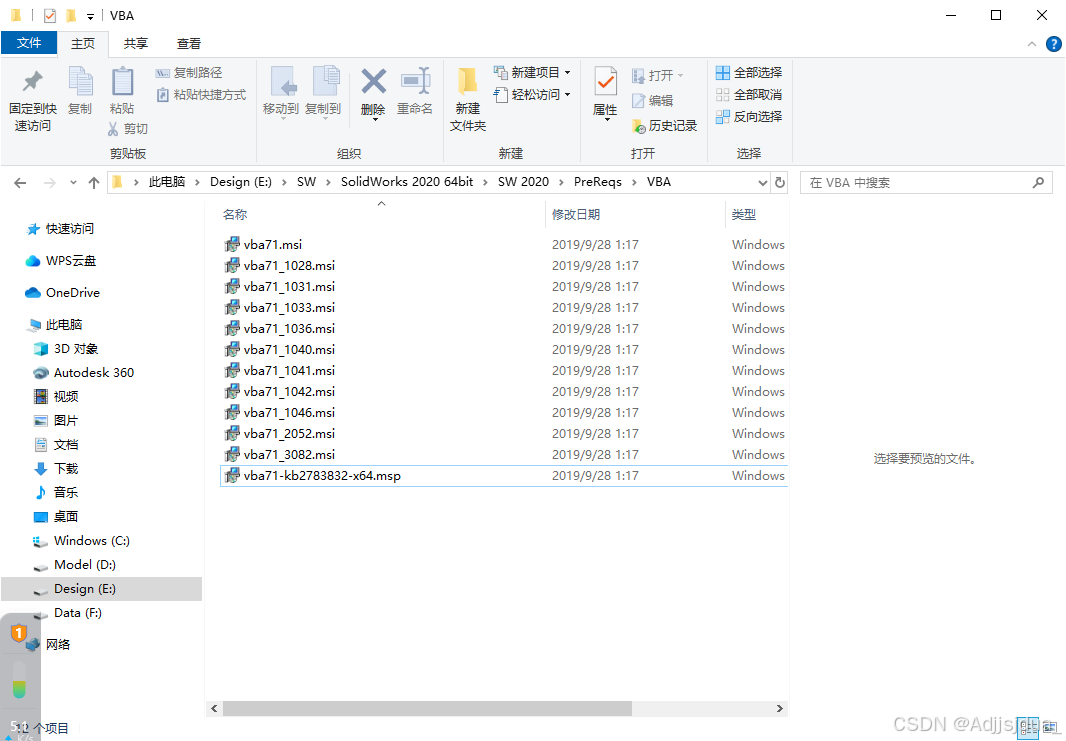Screen dimensions: 1066x741
Task: Click the Edit (编辑) ribbon button
Action: click(653, 101)
